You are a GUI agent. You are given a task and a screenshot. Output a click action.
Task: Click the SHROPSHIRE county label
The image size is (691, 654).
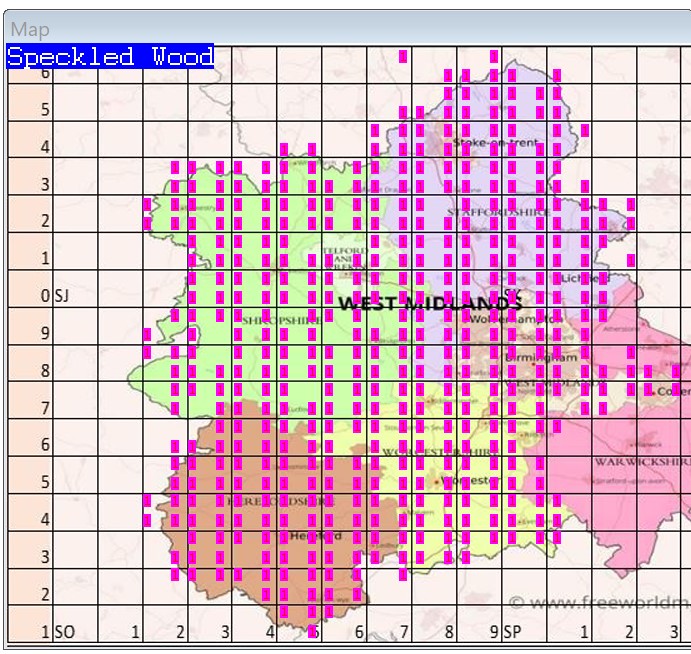point(280,319)
